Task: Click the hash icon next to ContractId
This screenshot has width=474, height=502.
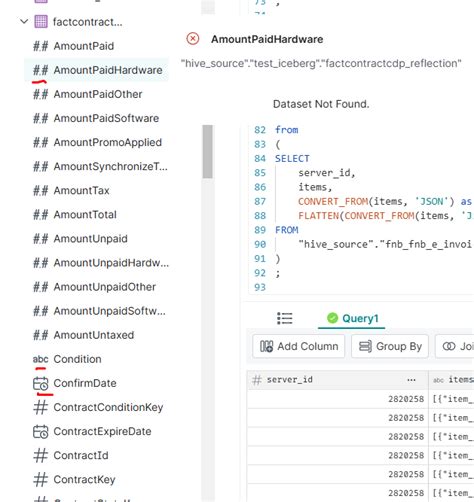Action: (x=41, y=455)
